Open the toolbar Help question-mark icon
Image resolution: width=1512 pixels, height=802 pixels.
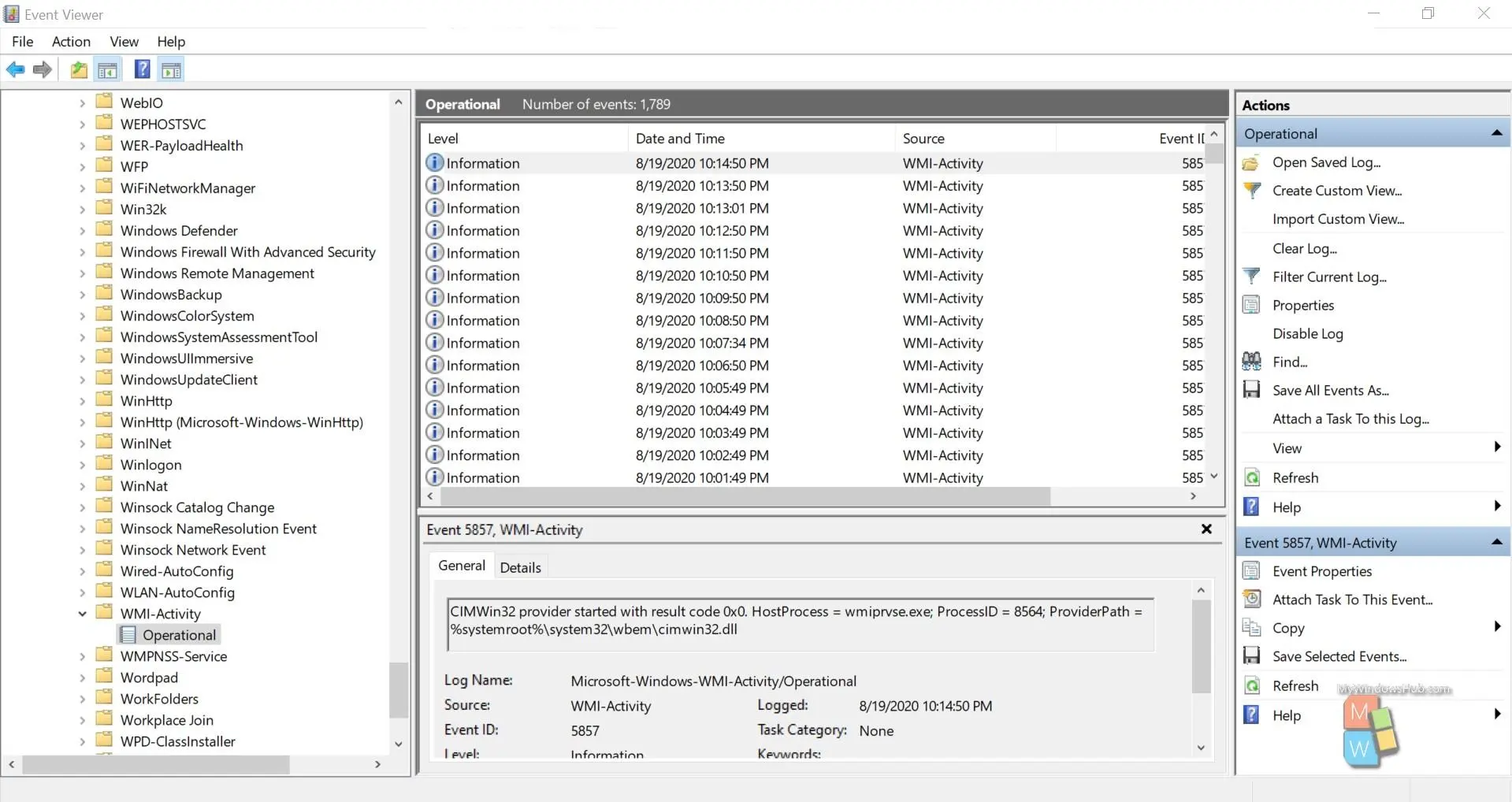[x=142, y=69]
